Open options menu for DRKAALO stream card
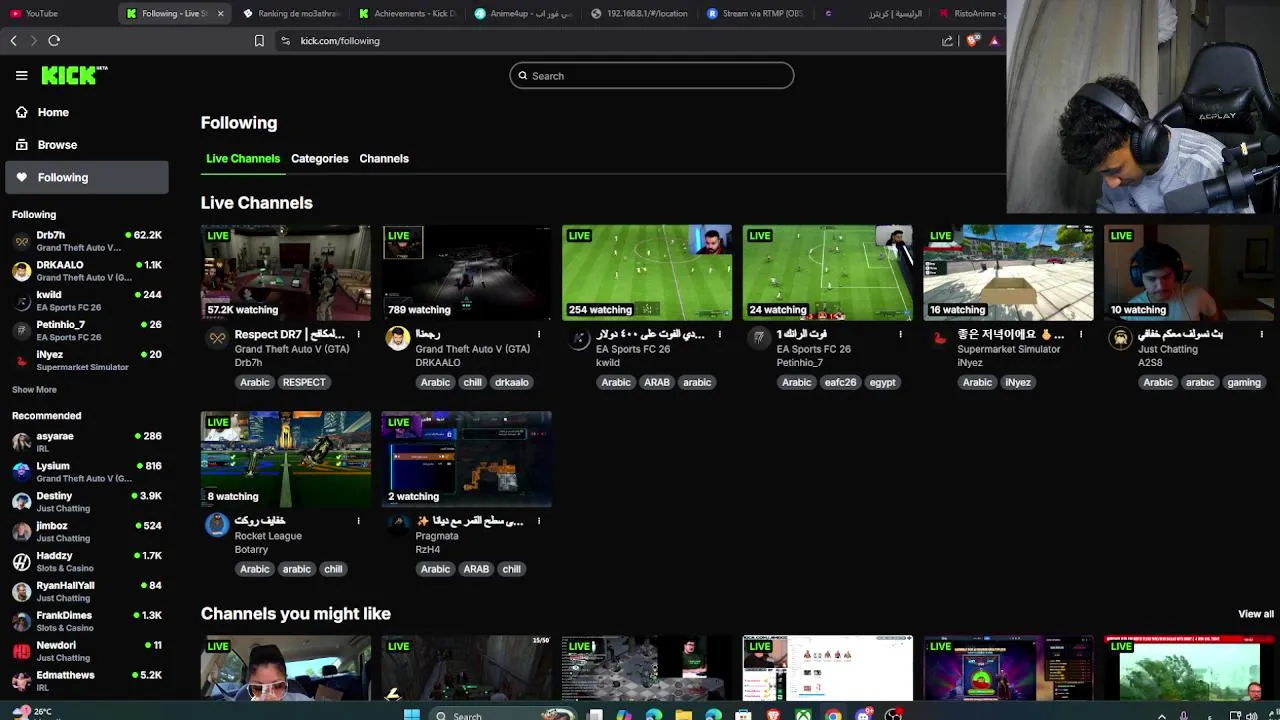Viewport: 1280px width, 720px height. [539, 334]
